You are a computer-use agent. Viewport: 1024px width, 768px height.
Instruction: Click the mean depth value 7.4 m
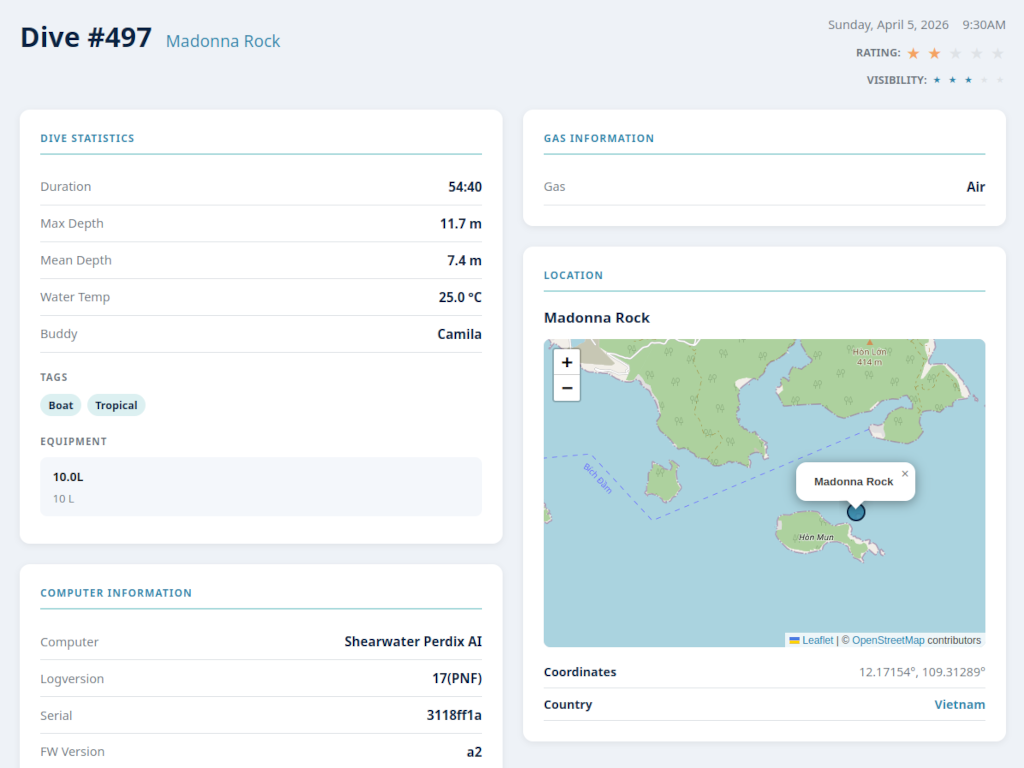[464, 261]
